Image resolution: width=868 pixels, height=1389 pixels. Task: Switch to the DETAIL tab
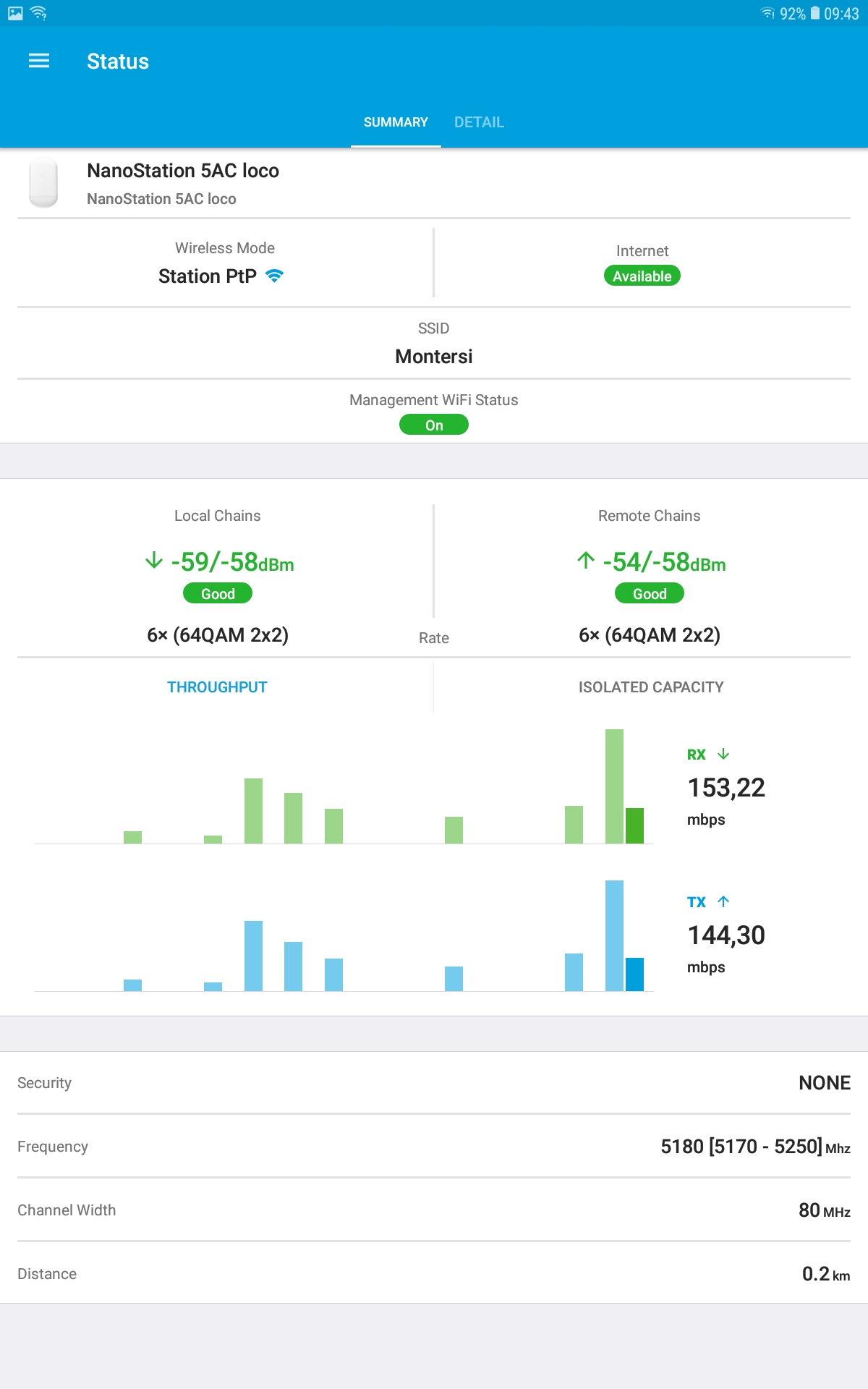pos(479,122)
